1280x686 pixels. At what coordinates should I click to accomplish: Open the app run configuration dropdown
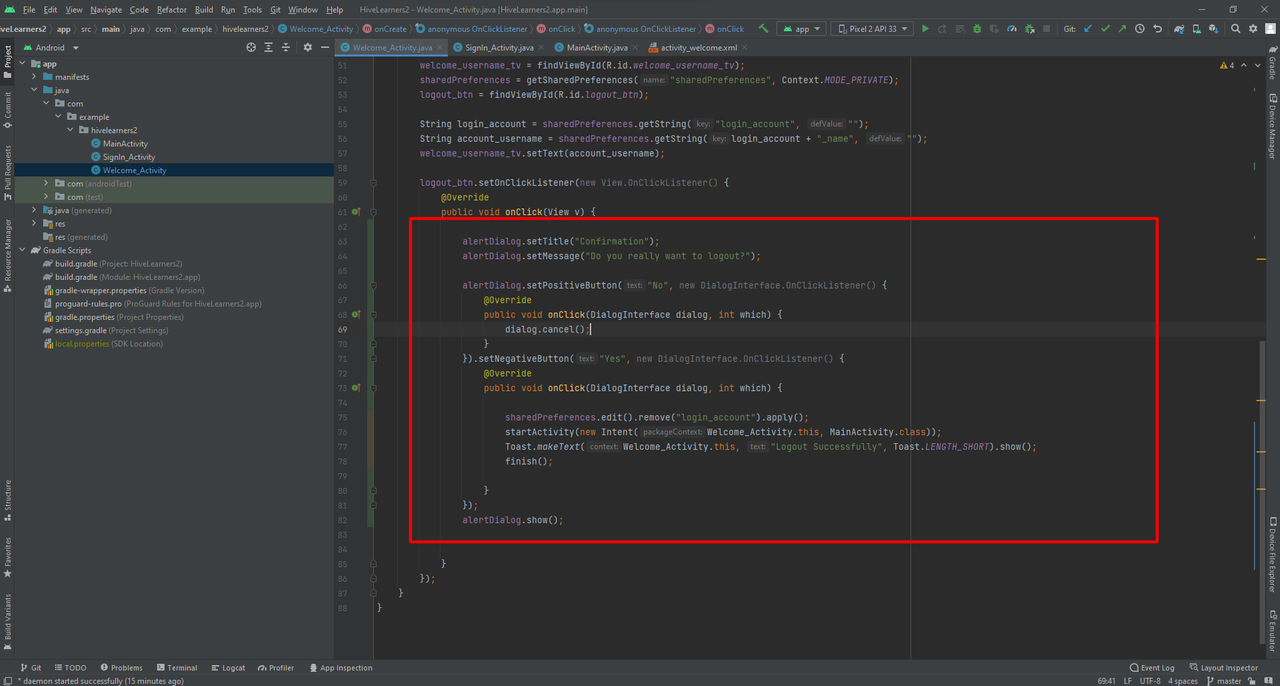point(802,29)
